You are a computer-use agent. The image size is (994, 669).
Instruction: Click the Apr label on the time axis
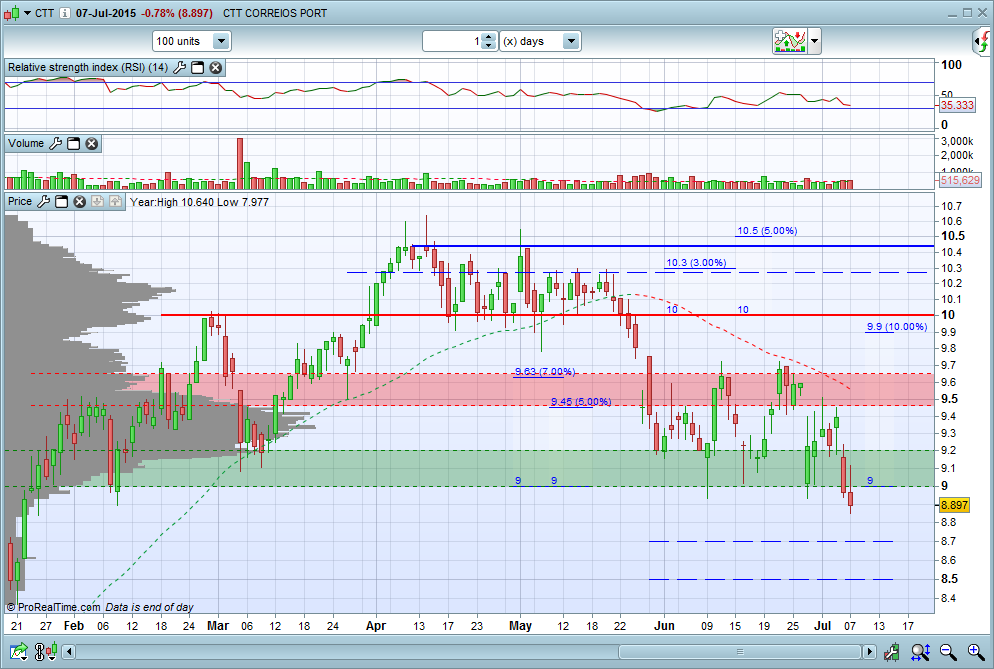(x=376, y=626)
